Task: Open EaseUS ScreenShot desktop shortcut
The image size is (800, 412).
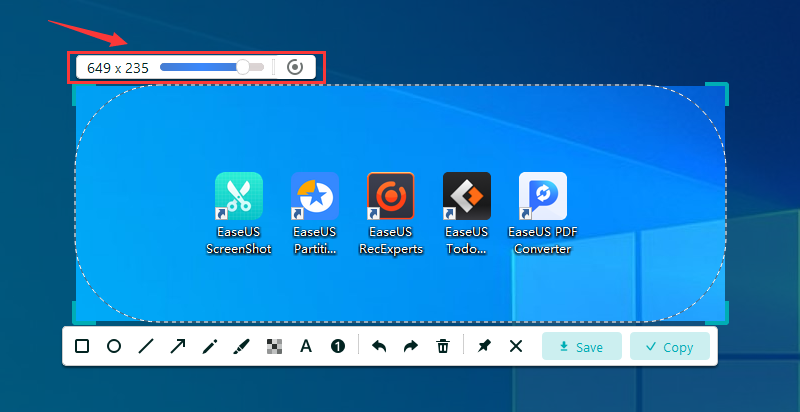Action: [x=239, y=213]
